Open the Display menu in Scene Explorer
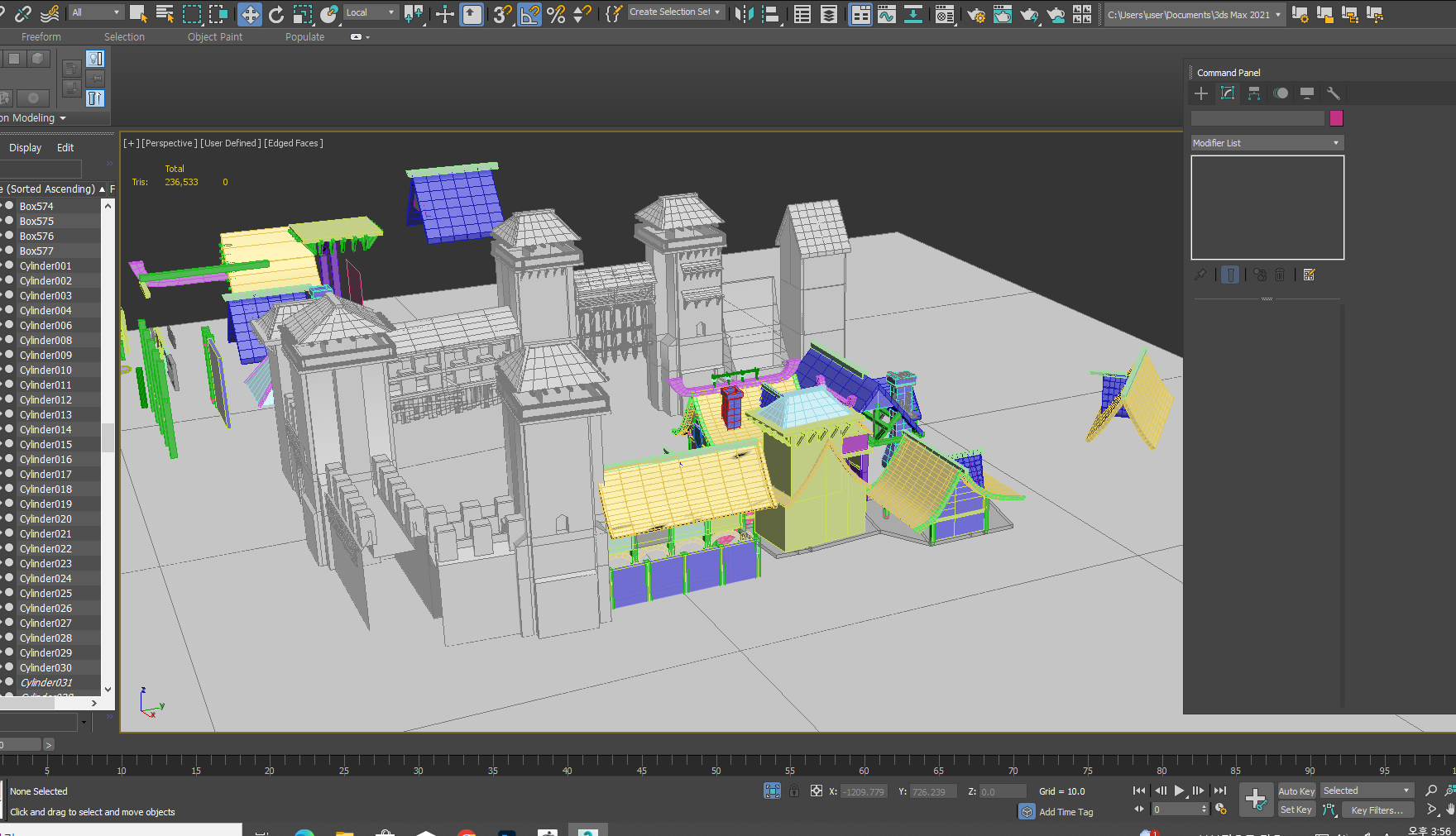Screen dimensions: 1456x836 (x=25, y=148)
